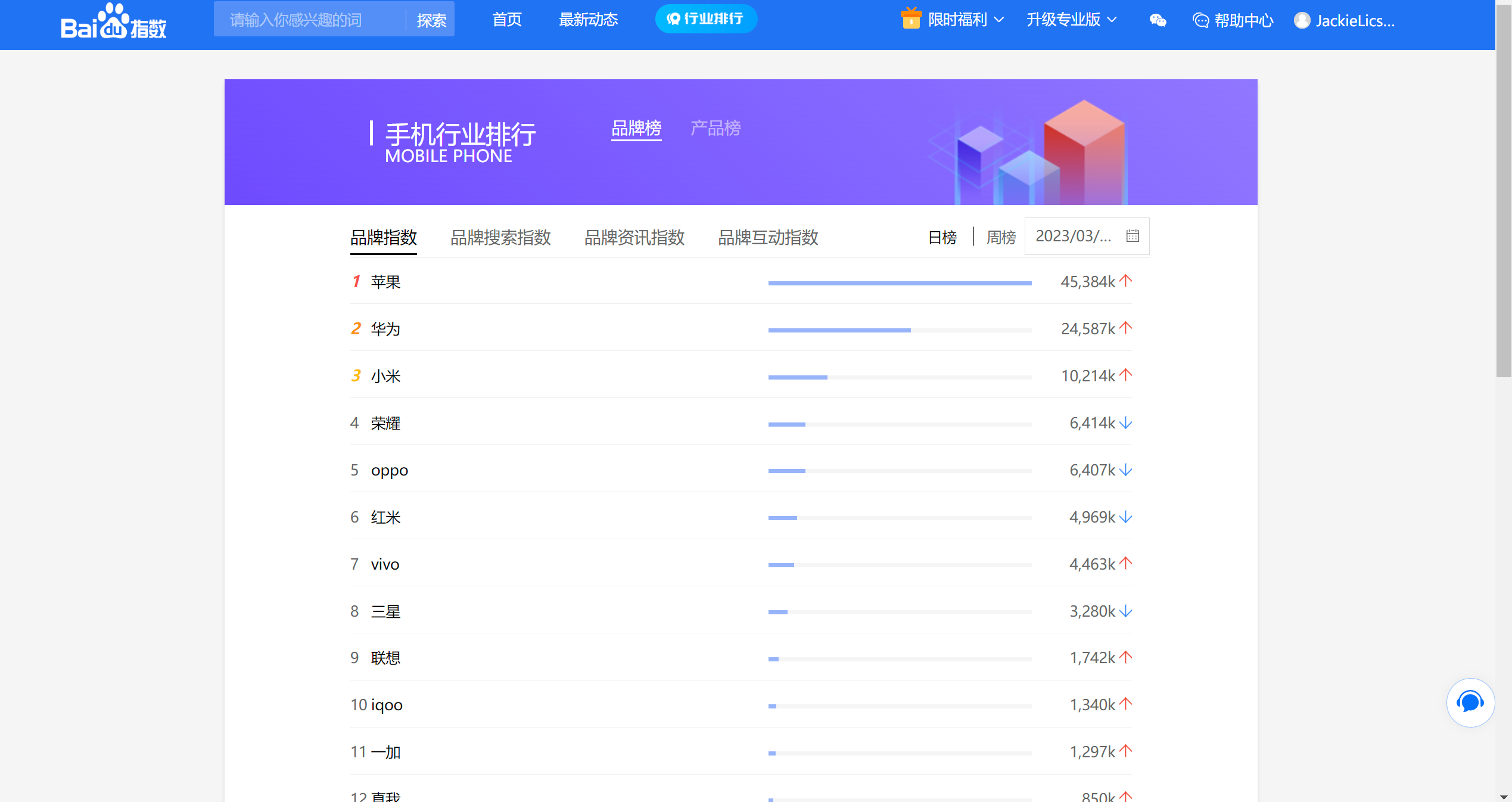
Task: Click the Baidu Index logo
Action: 113,21
